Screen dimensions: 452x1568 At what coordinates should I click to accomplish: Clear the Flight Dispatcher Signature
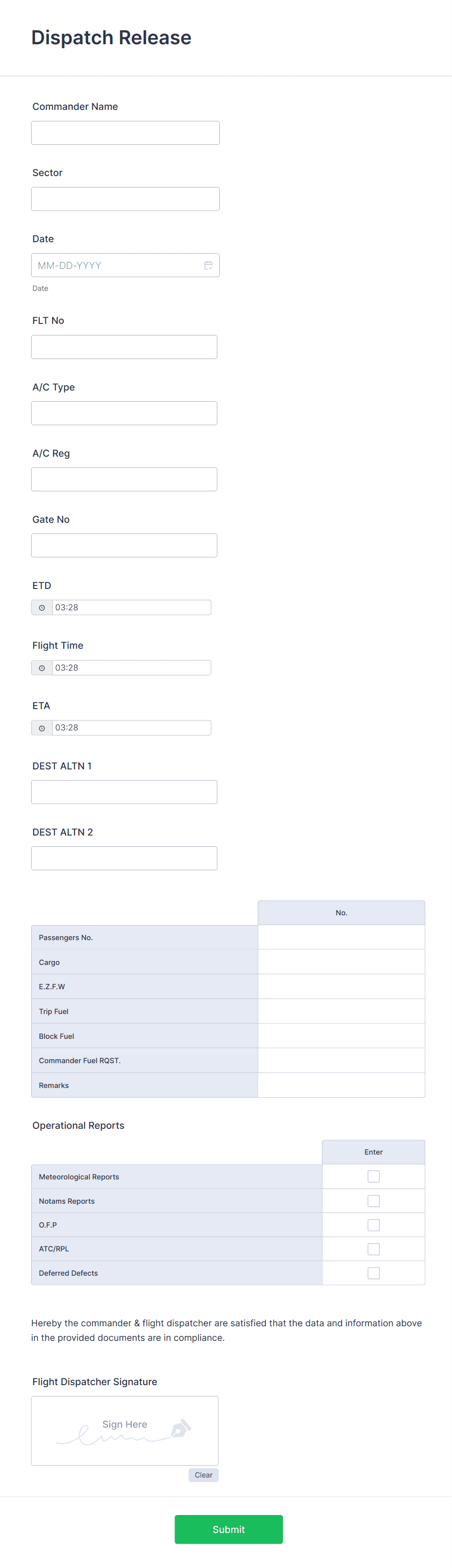[203, 1475]
